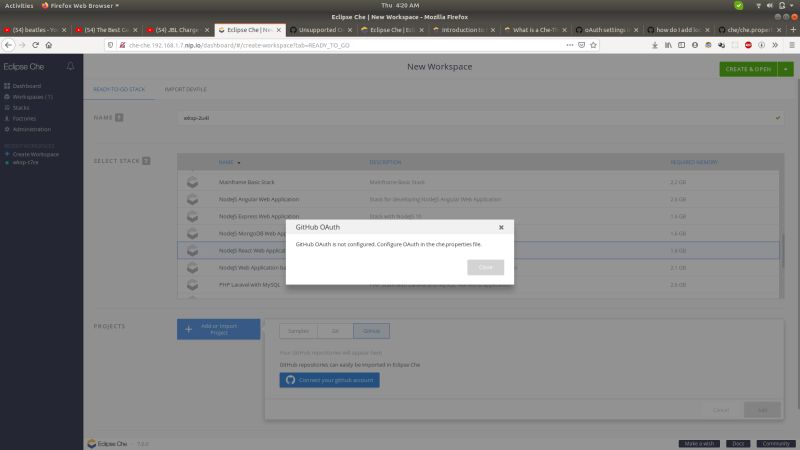
Task: Click the Close button in OAuth dialog
Action: click(485, 267)
